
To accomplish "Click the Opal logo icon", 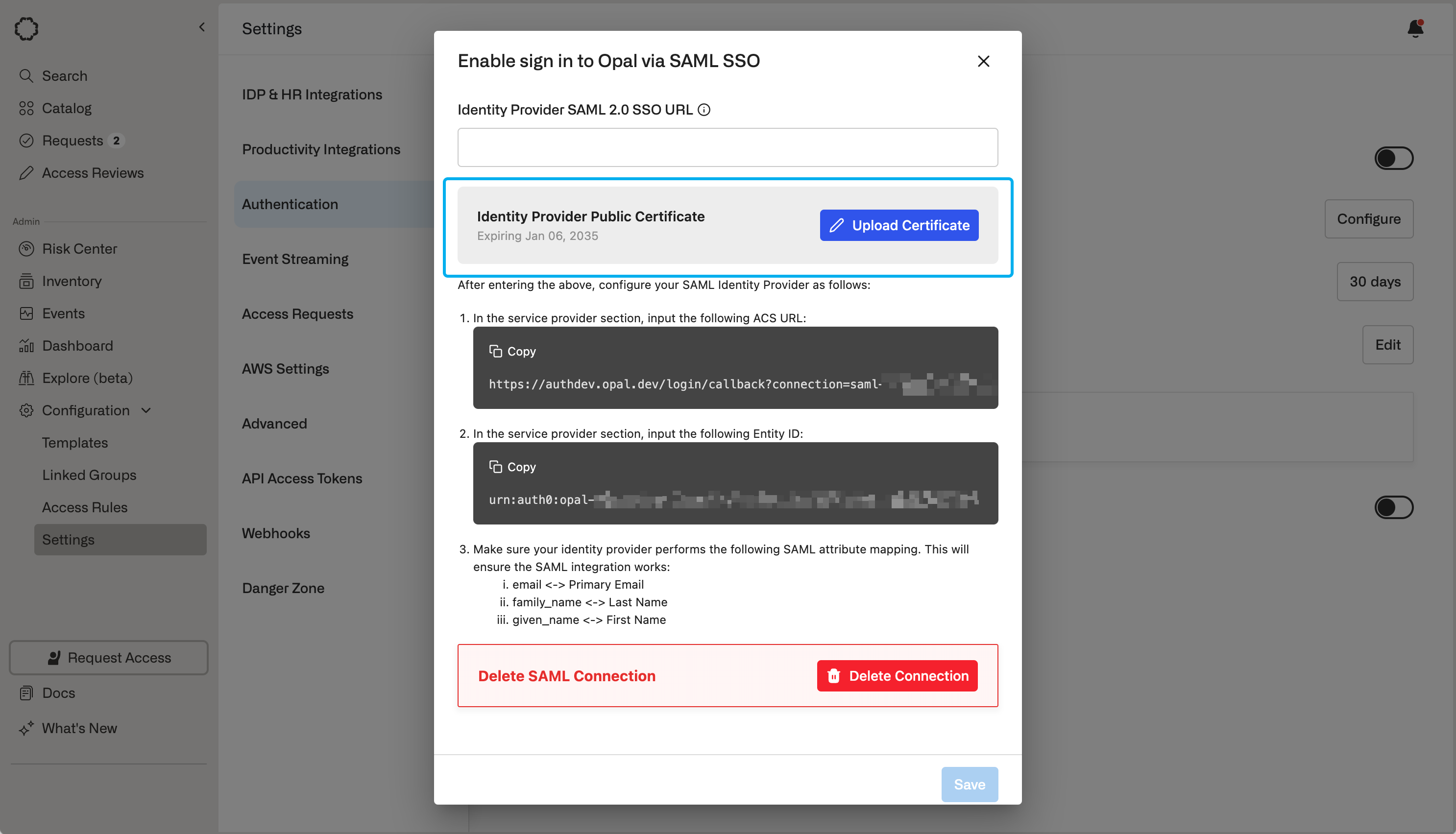I will tap(26, 28).
